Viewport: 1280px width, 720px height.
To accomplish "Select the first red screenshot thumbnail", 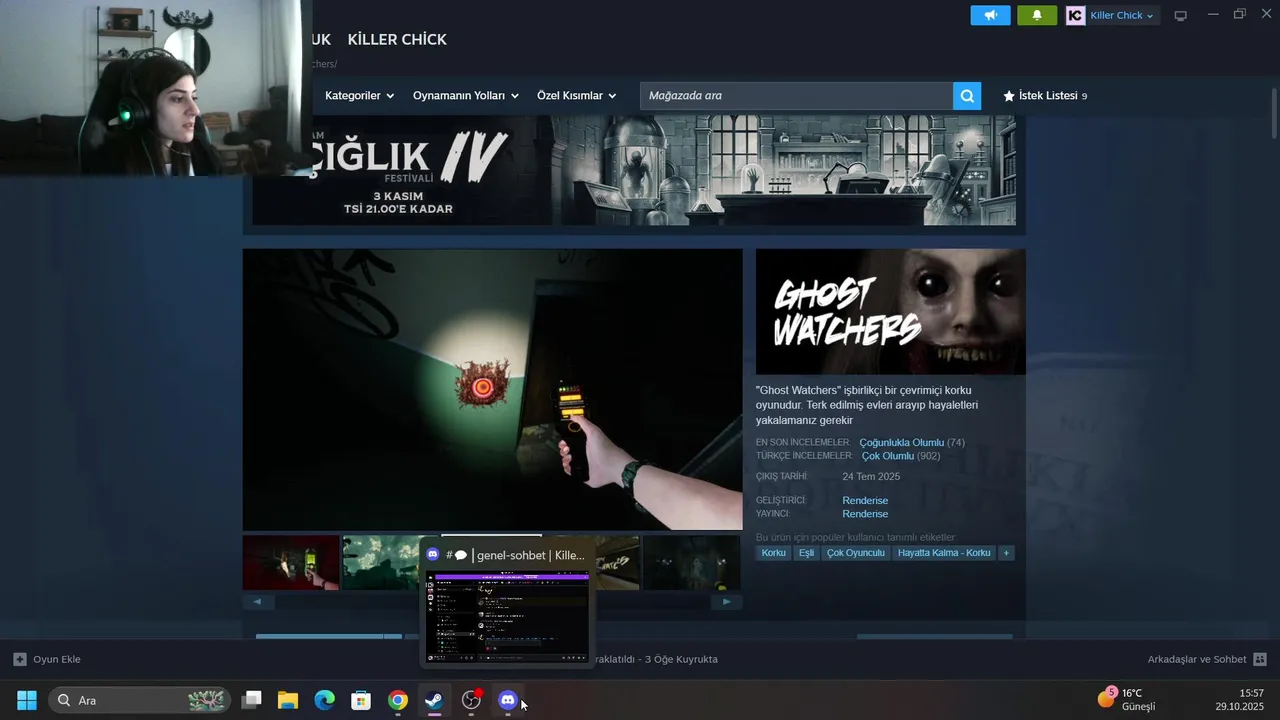I will (291, 563).
